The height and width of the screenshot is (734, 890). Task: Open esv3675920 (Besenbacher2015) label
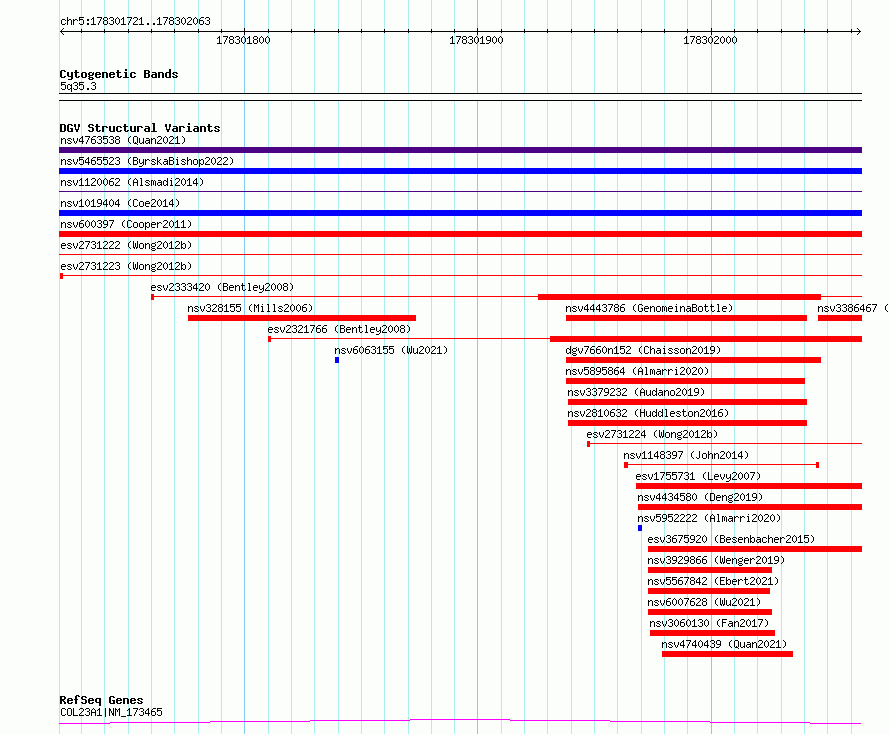tap(731, 539)
